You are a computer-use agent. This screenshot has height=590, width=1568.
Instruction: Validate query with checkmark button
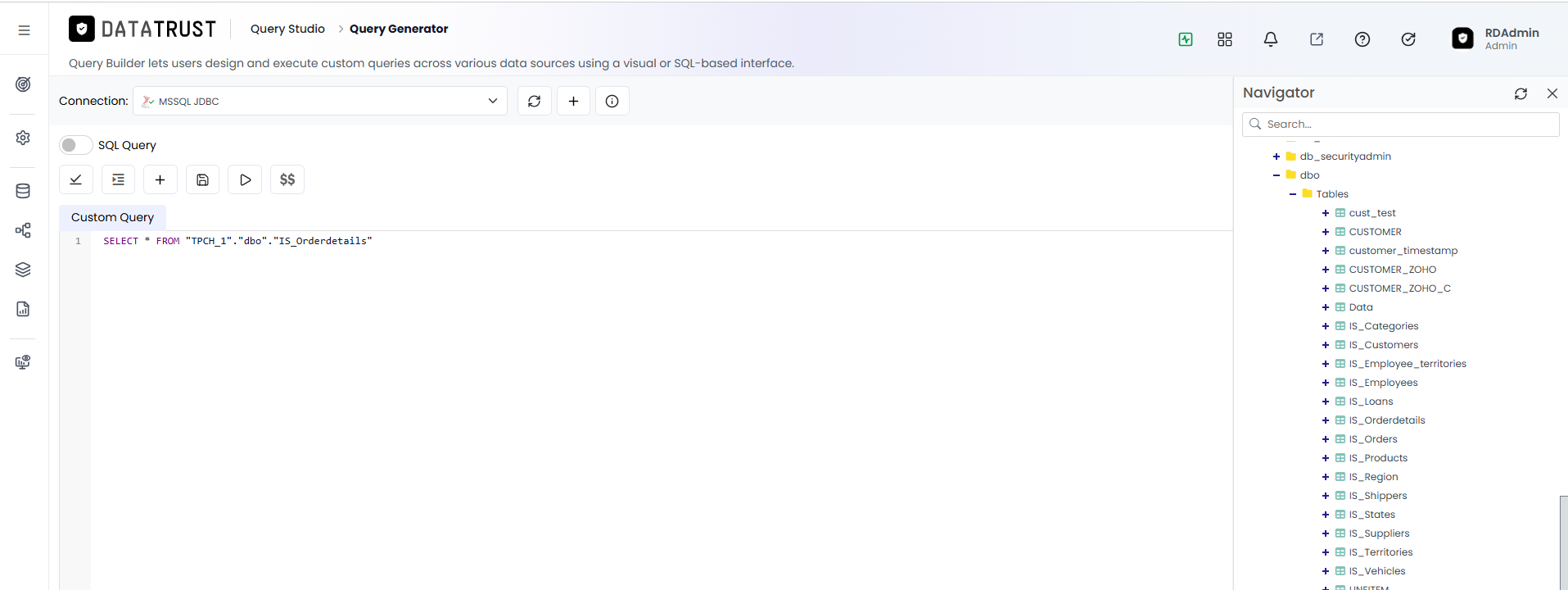click(76, 179)
